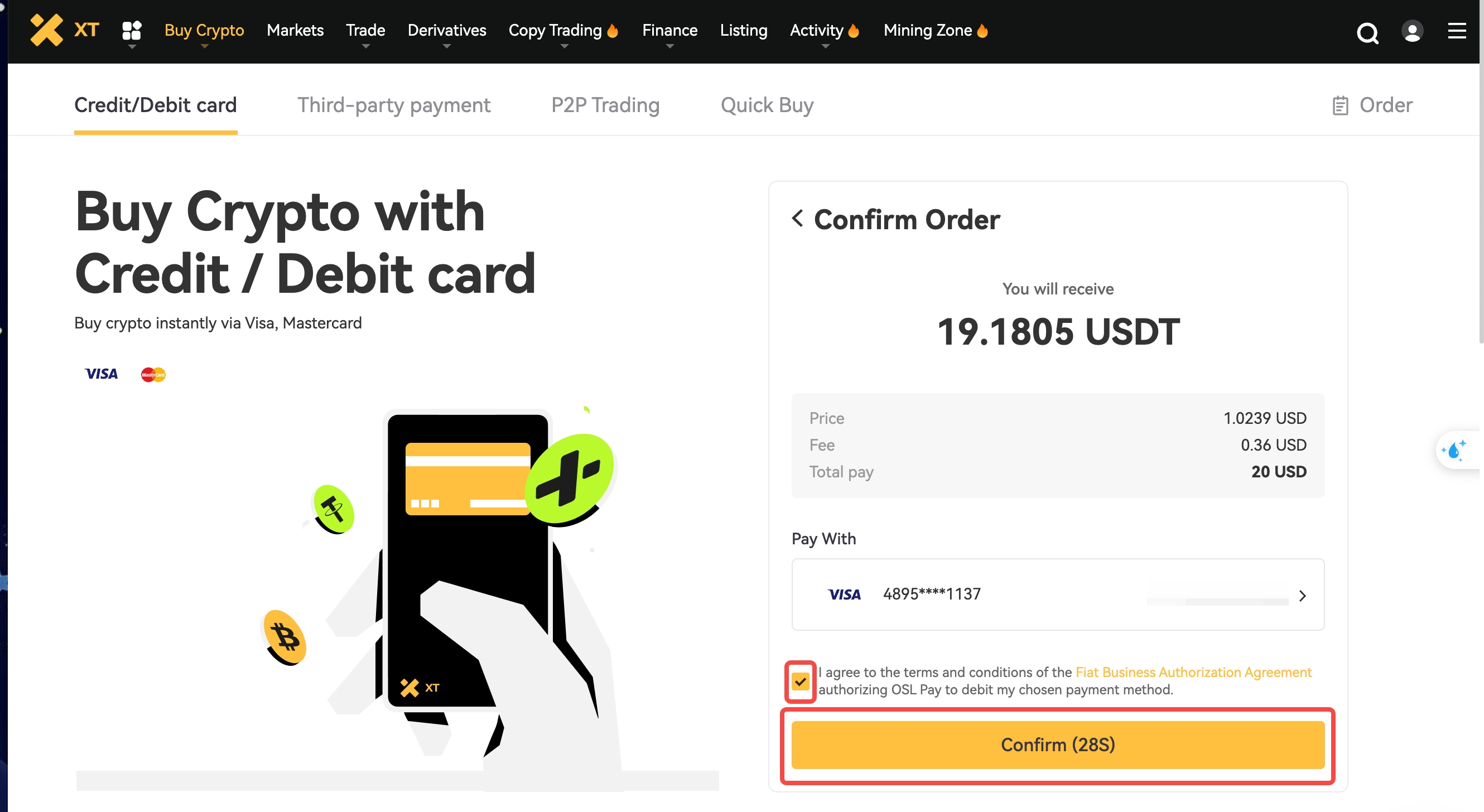
Task: Expand the Derivatives dropdown menu
Action: [446, 31]
